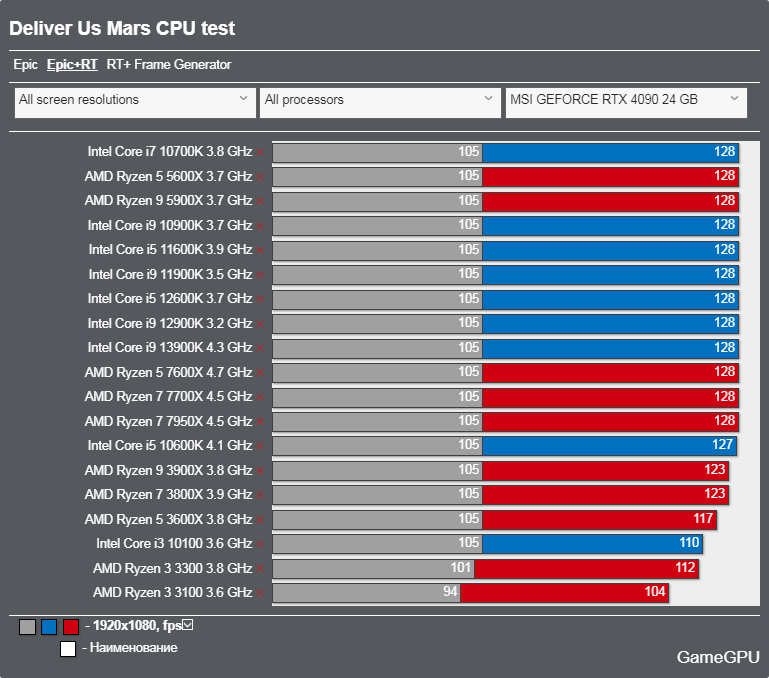Image resolution: width=769 pixels, height=678 pixels.
Task: Open the MSI GEFORCE RTX 4090 dropdown
Action: click(626, 103)
